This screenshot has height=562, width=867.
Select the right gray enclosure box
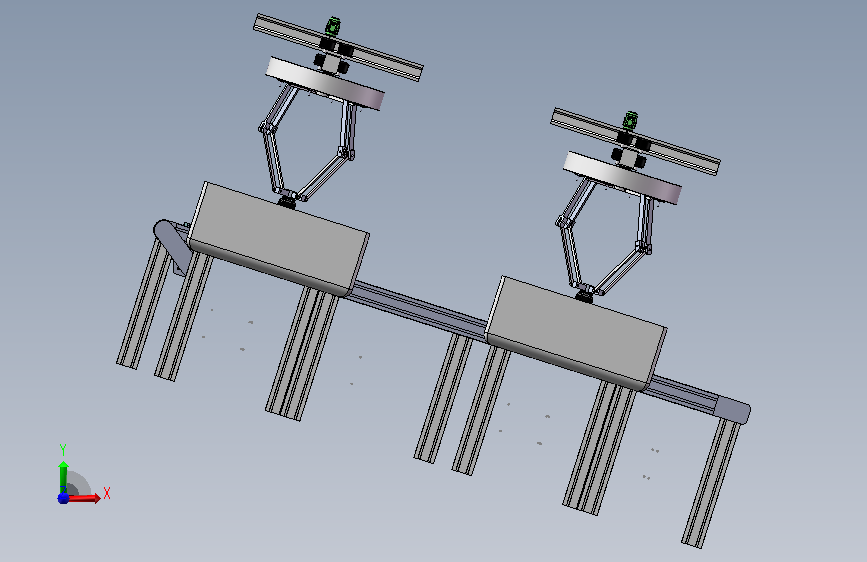click(x=576, y=334)
